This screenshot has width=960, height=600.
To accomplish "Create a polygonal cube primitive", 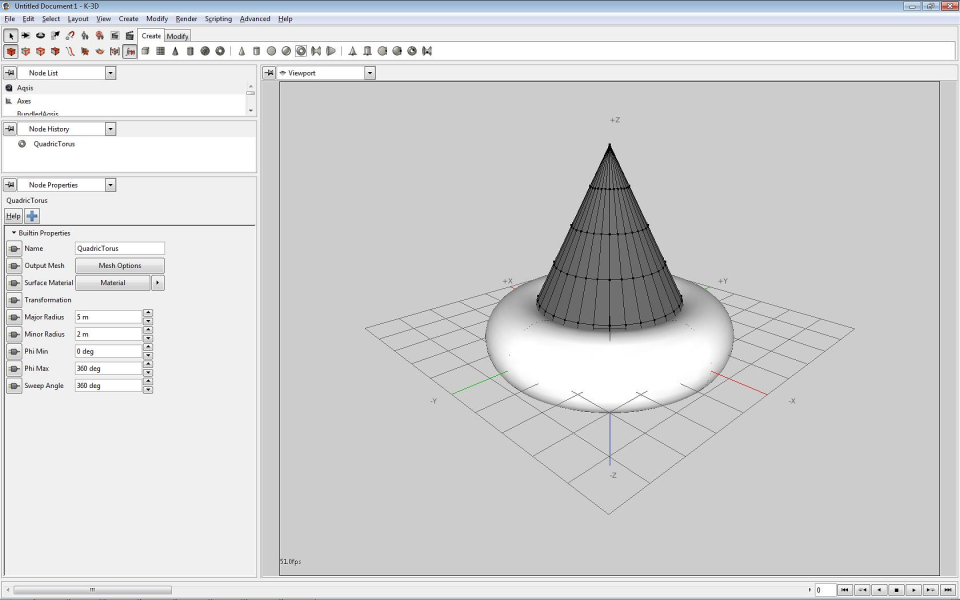I will (x=144, y=50).
